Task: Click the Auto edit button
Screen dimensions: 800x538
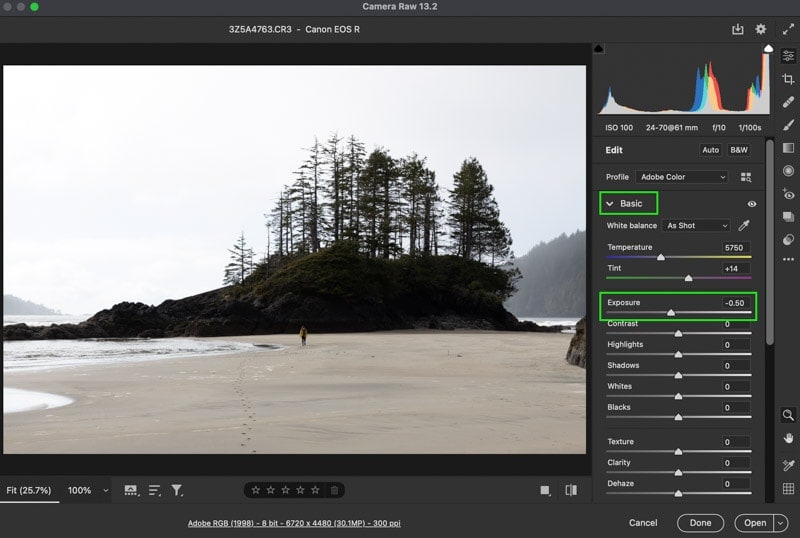Action: [x=710, y=150]
